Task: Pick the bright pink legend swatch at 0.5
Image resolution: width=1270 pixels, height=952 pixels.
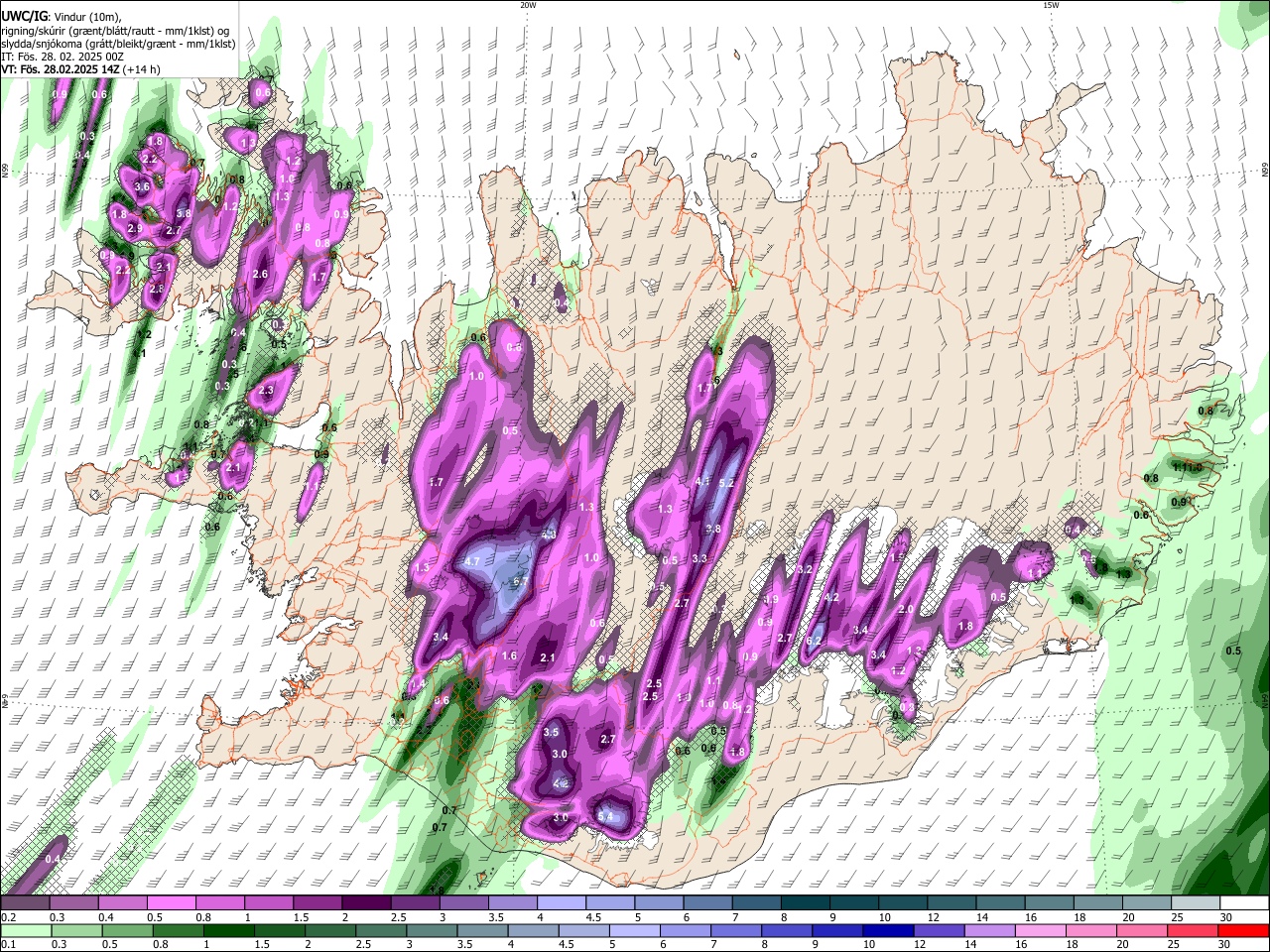Action: tap(171, 903)
